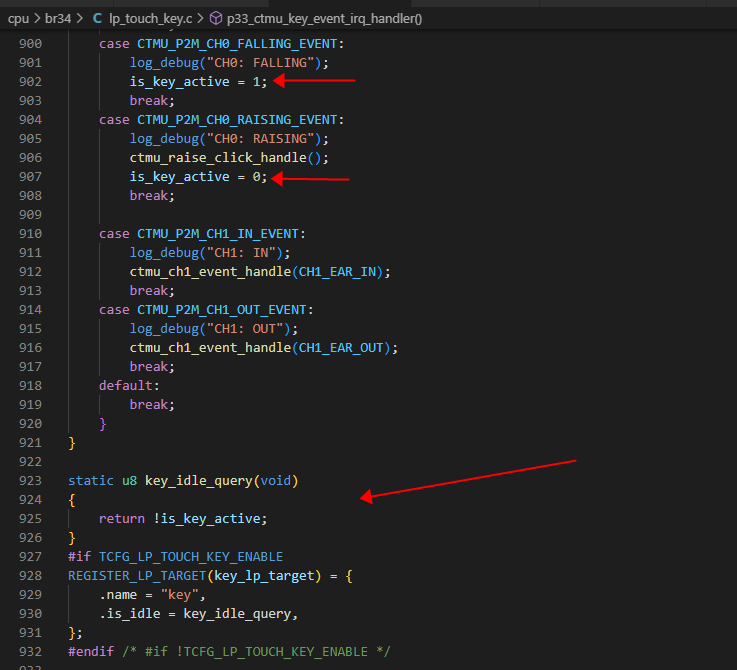Click REGISTER_LP_TARGET macro name

coord(137,576)
